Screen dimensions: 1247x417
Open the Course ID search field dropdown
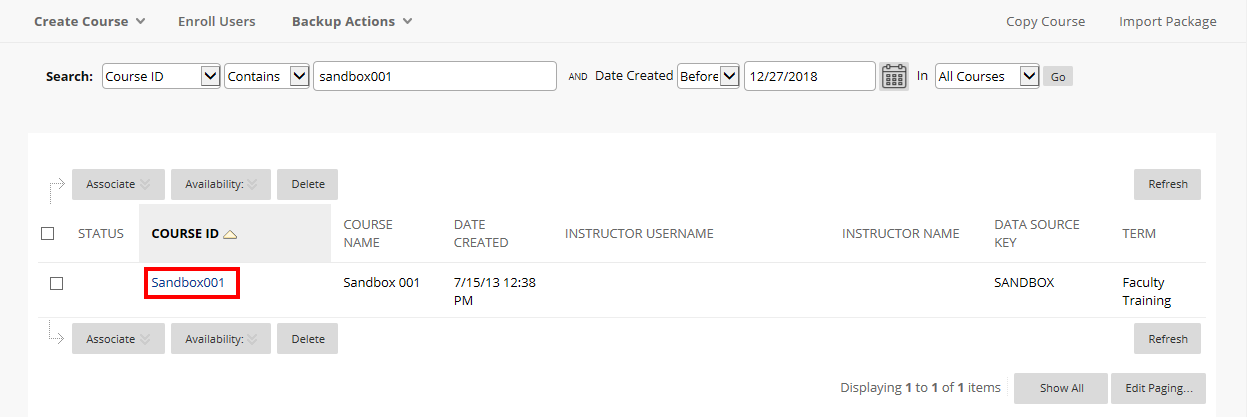(161, 76)
